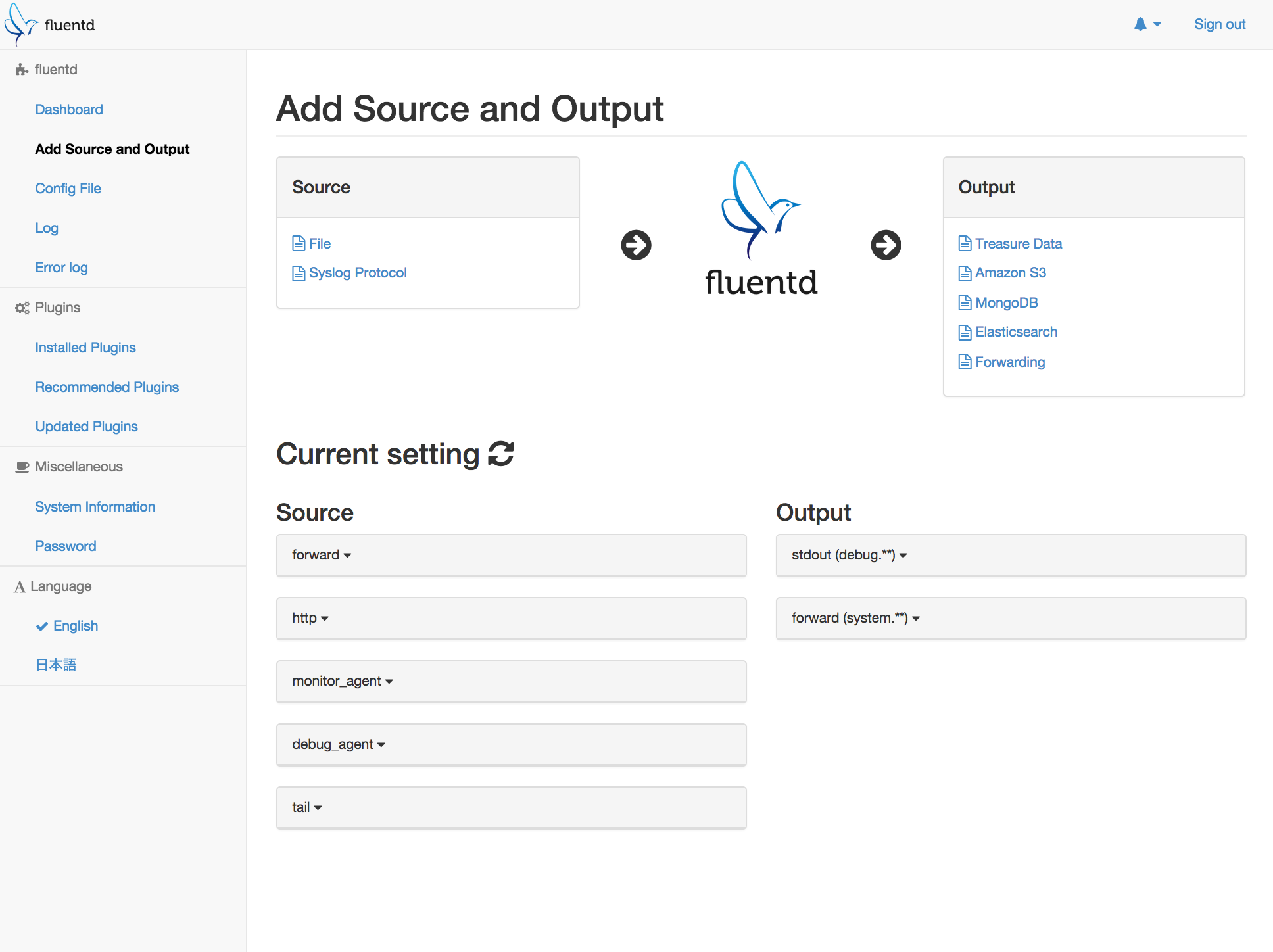Image resolution: width=1273 pixels, height=952 pixels.
Task: Click the refresh icon beside Current setting
Action: (500, 454)
